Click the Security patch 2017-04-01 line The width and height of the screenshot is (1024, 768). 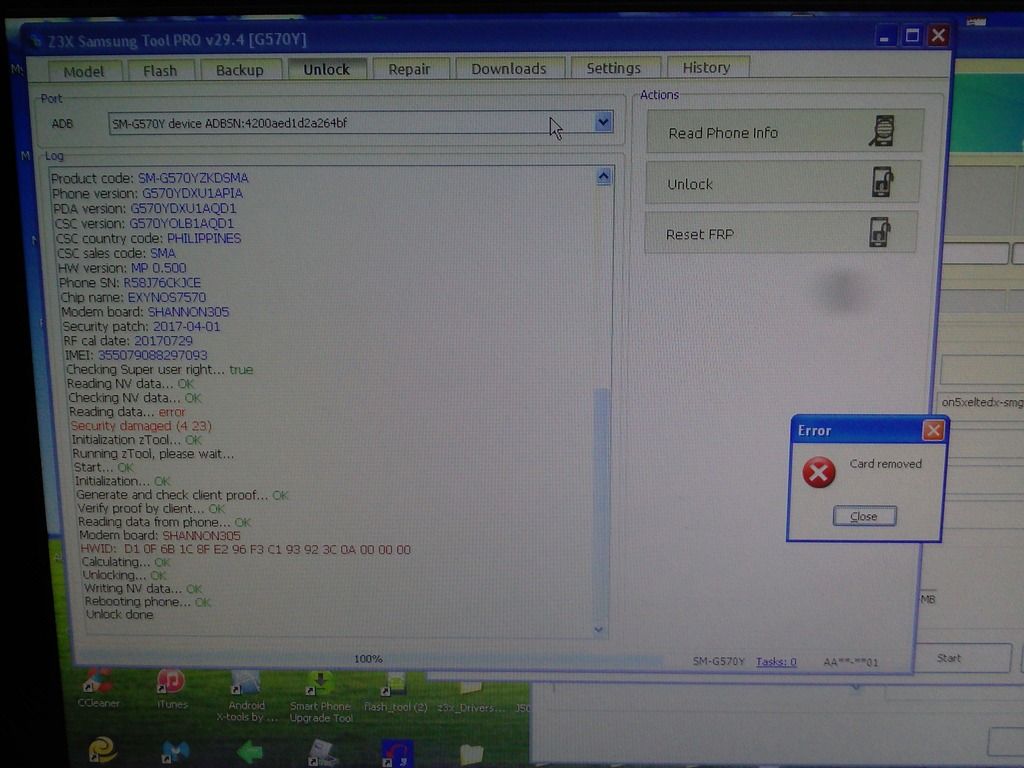pyautogui.click(x=141, y=327)
